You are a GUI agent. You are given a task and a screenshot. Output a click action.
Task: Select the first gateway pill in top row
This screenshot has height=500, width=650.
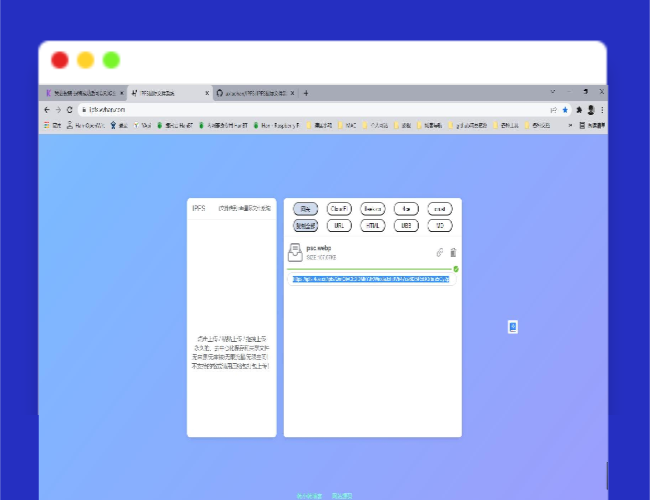point(305,209)
